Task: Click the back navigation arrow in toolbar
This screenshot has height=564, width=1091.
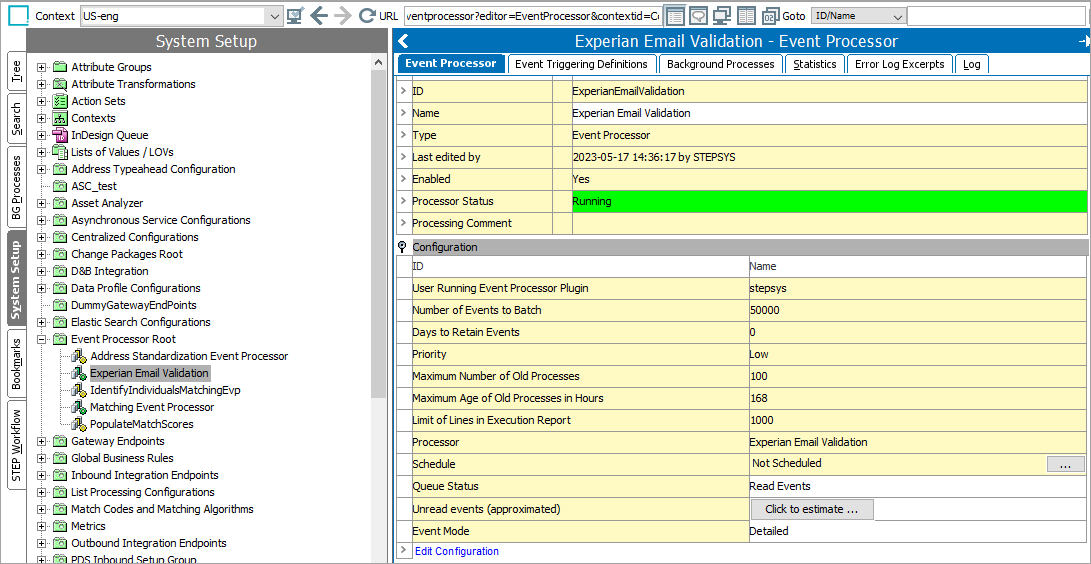Action: [319, 16]
